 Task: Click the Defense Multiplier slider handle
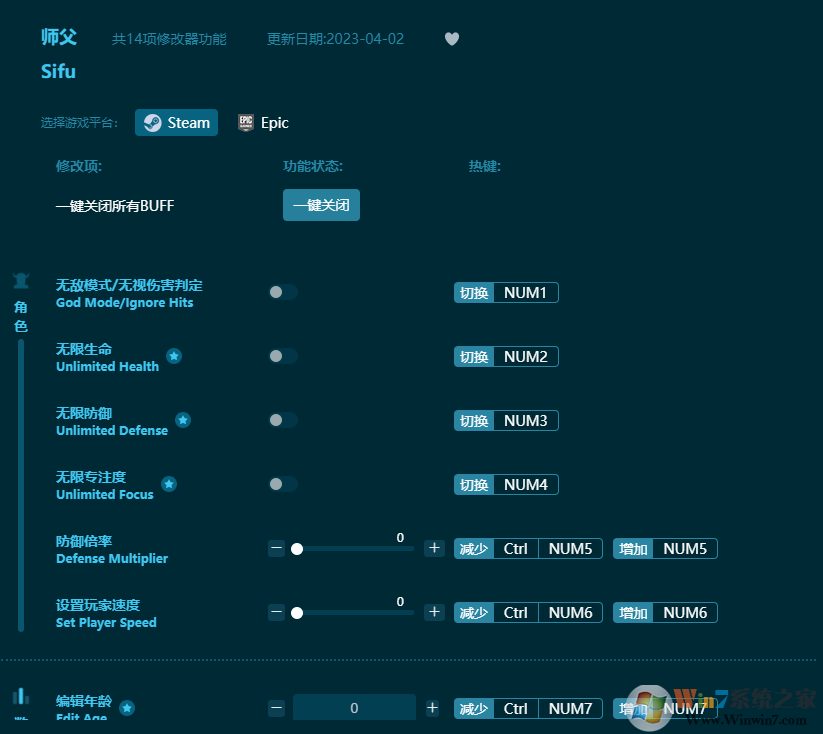coord(297,549)
